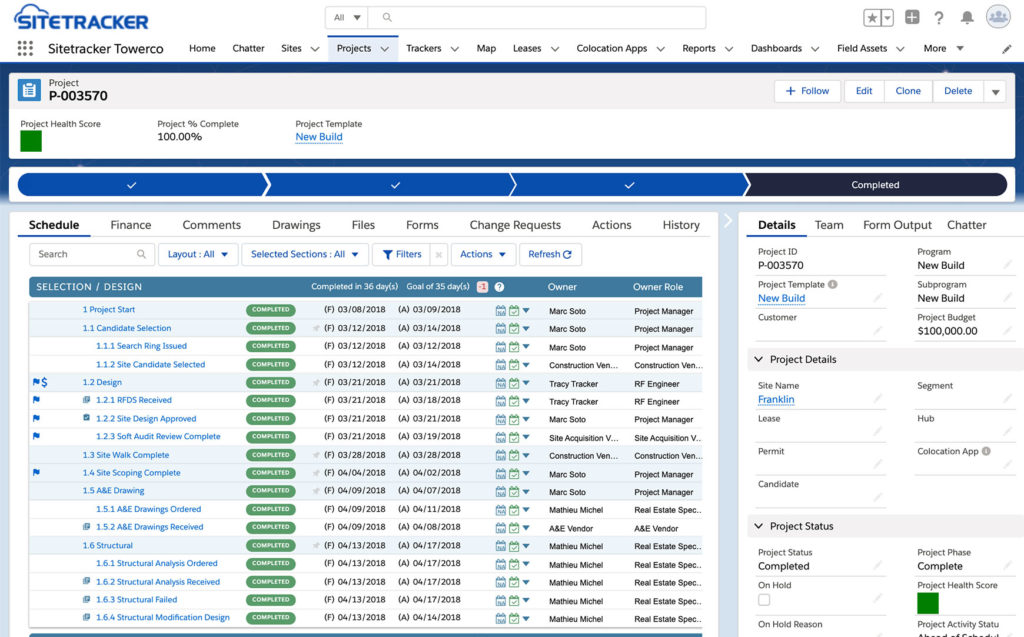Switch to the Finance tab
The image size is (1024, 637).
point(131,225)
